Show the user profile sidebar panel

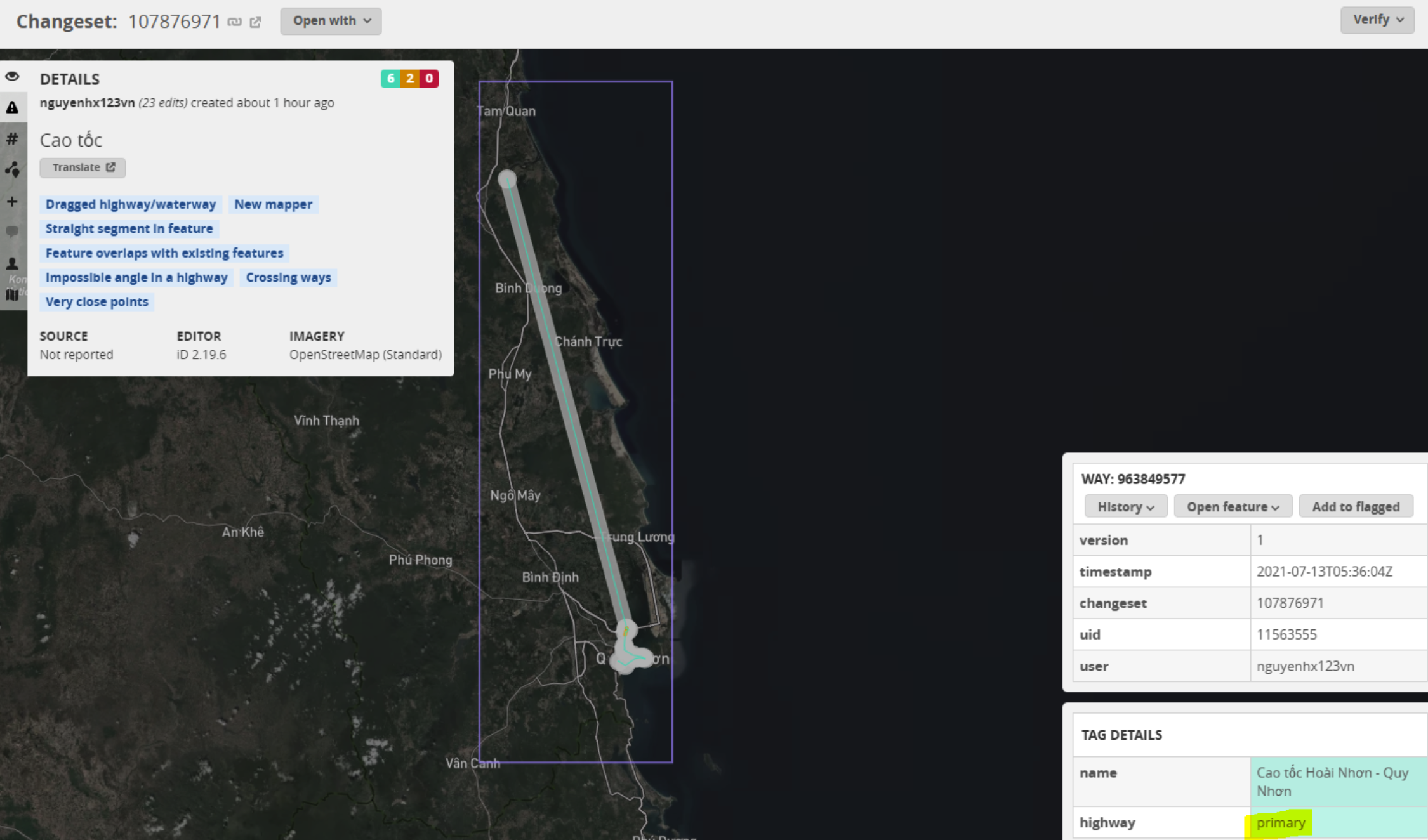click(x=12, y=263)
